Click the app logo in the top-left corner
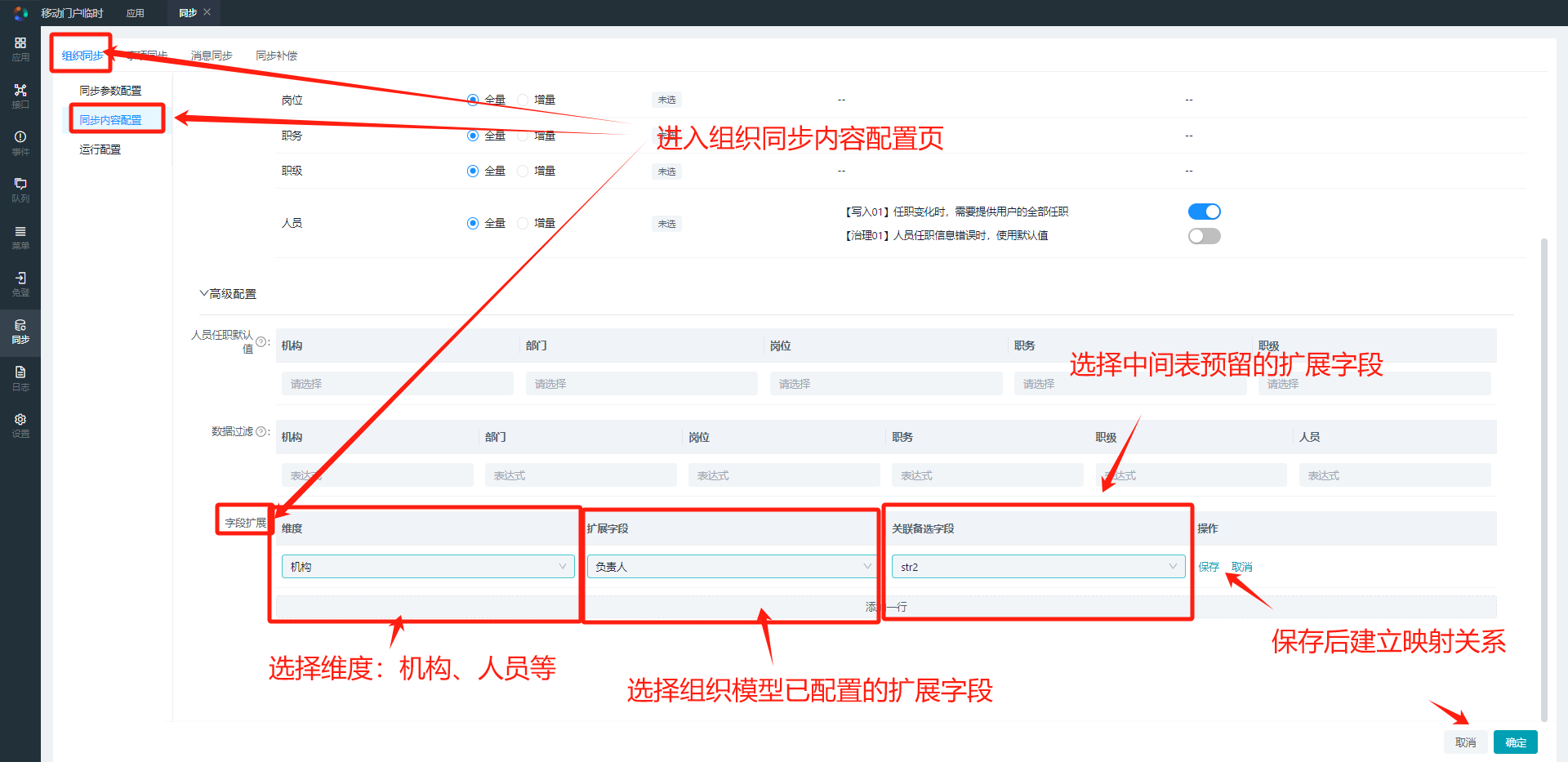This screenshot has width=1568, height=762. pos(20,13)
